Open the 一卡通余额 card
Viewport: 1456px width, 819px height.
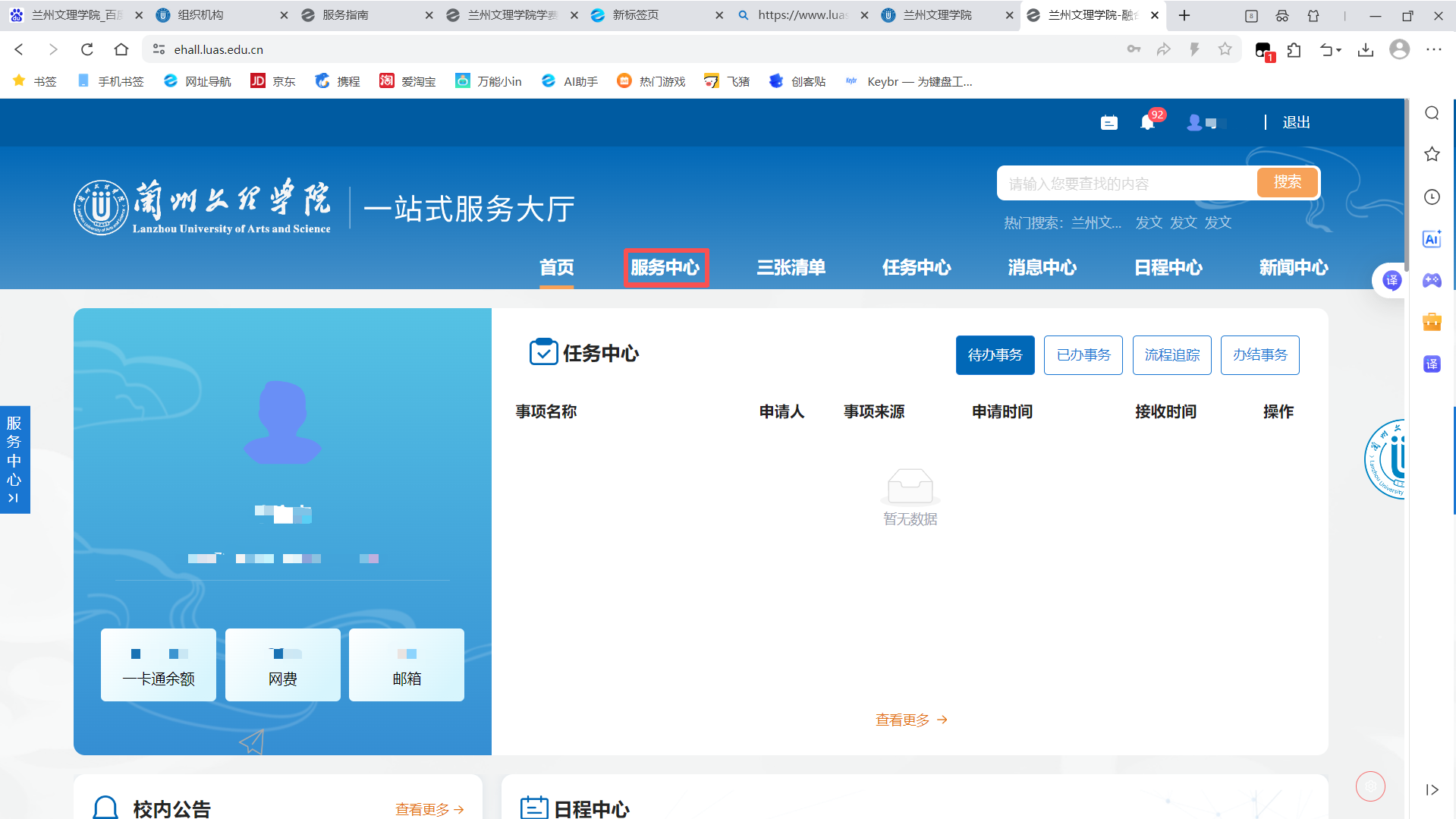[159, 665]
